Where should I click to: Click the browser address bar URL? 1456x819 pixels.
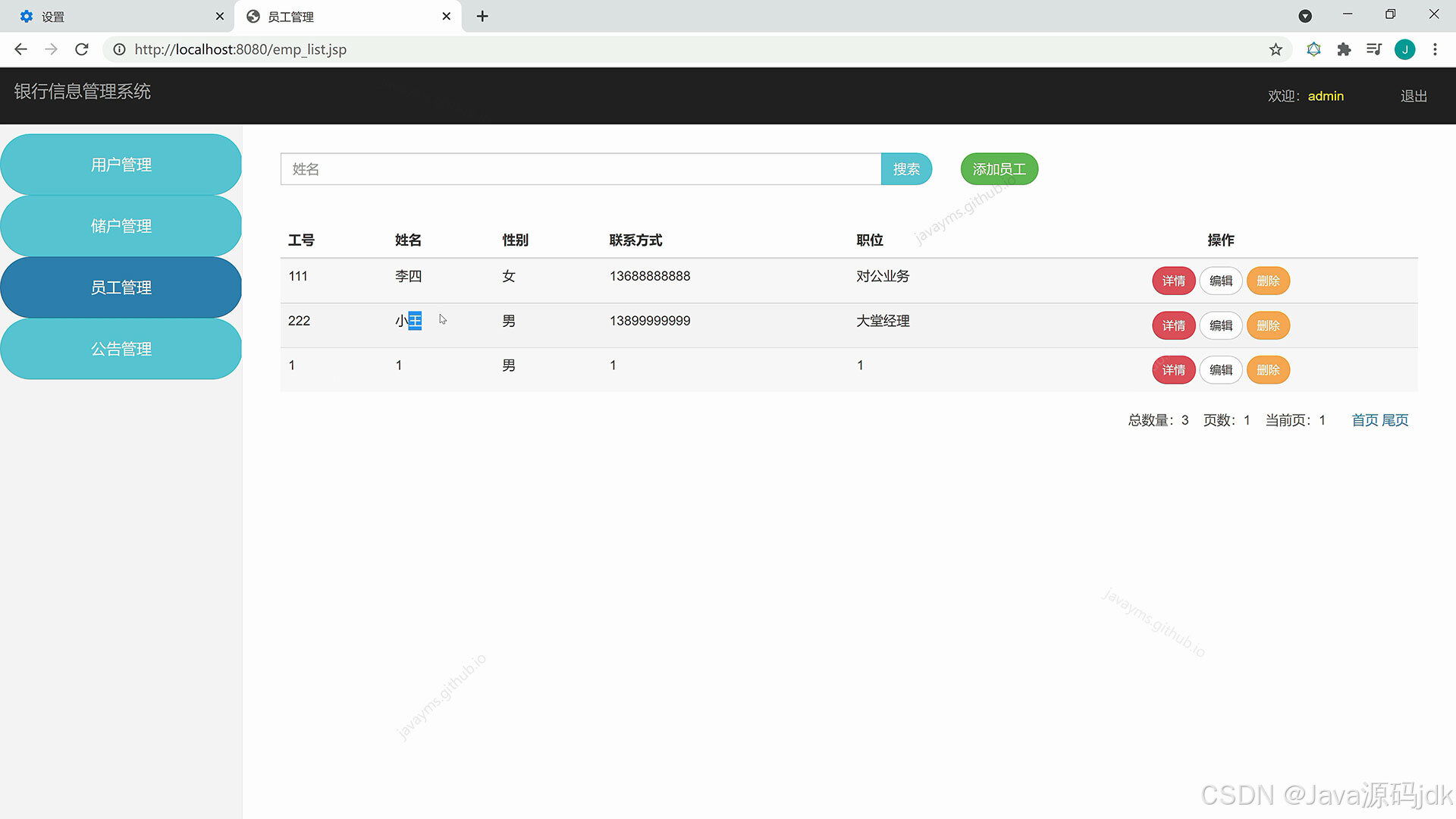click(240, 49)
